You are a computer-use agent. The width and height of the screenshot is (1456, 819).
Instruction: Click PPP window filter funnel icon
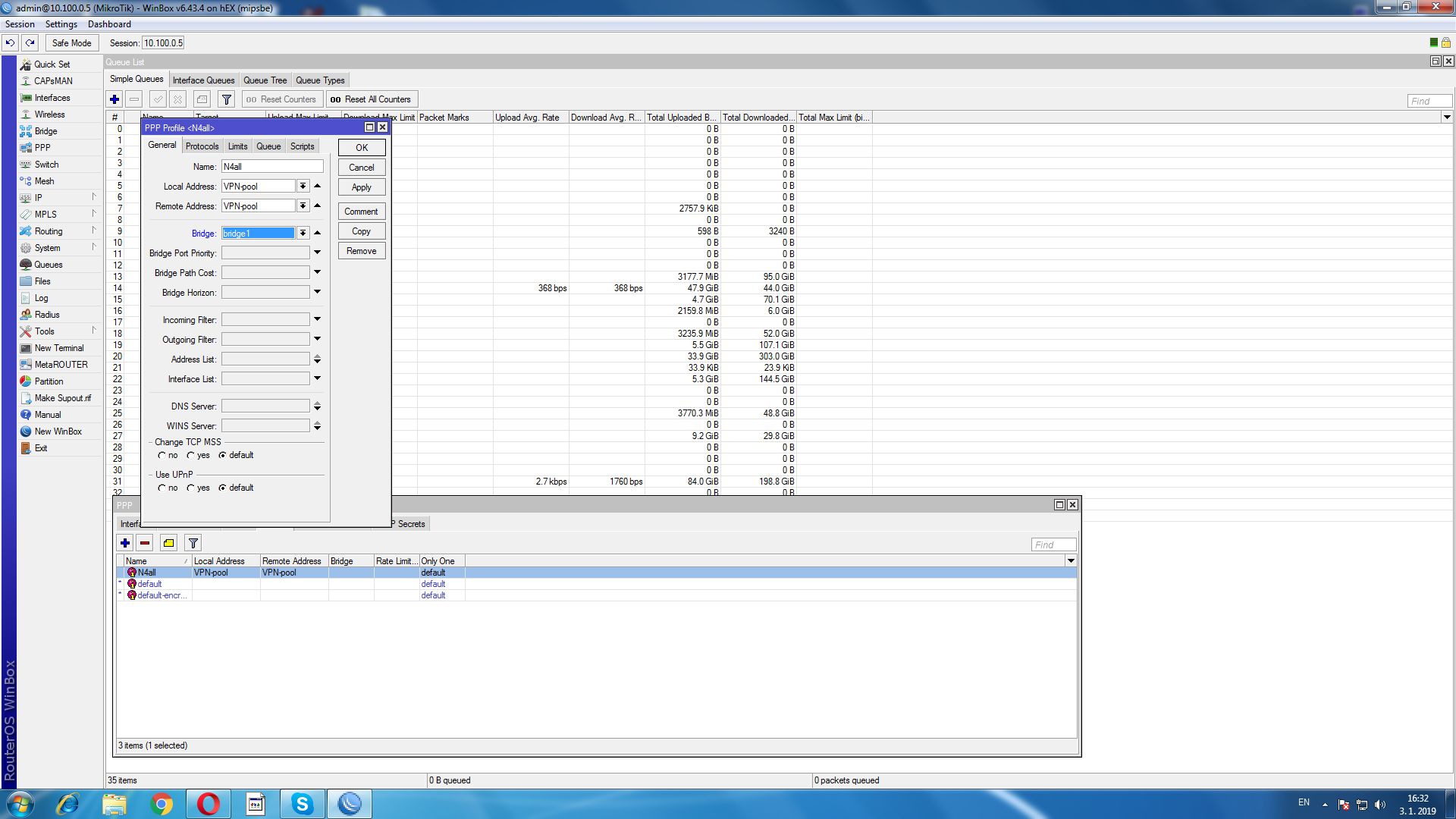tap(193, 543)
